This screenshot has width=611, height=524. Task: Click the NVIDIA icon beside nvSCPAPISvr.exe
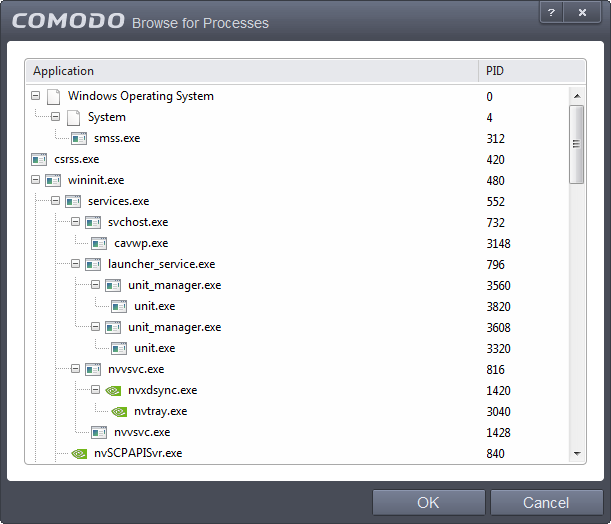[x=79, y=453]
